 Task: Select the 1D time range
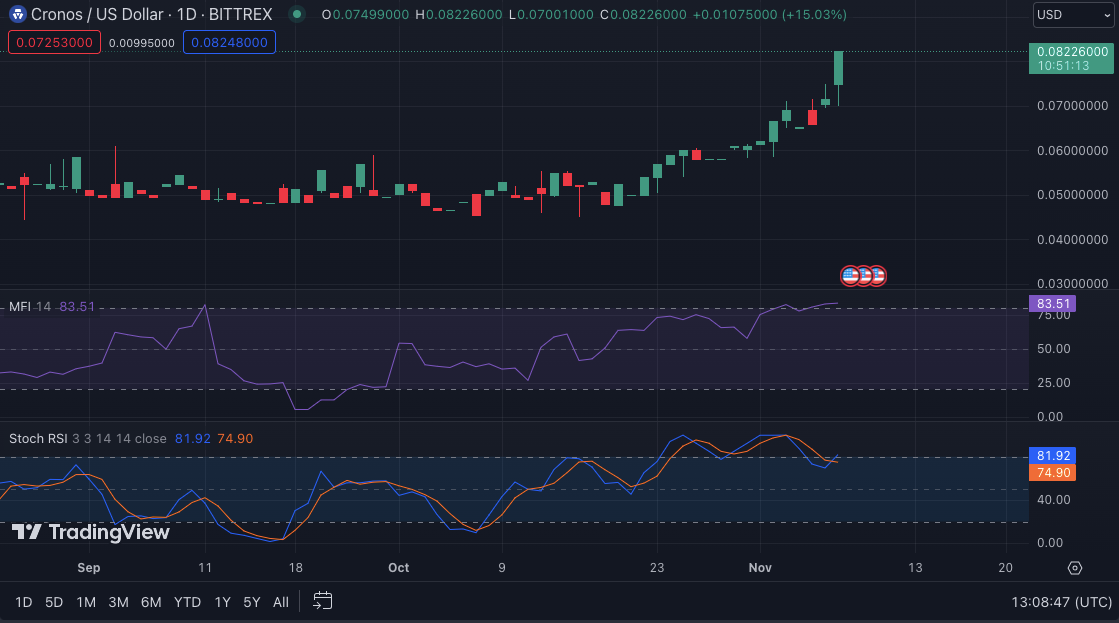[x=24, y=602]
